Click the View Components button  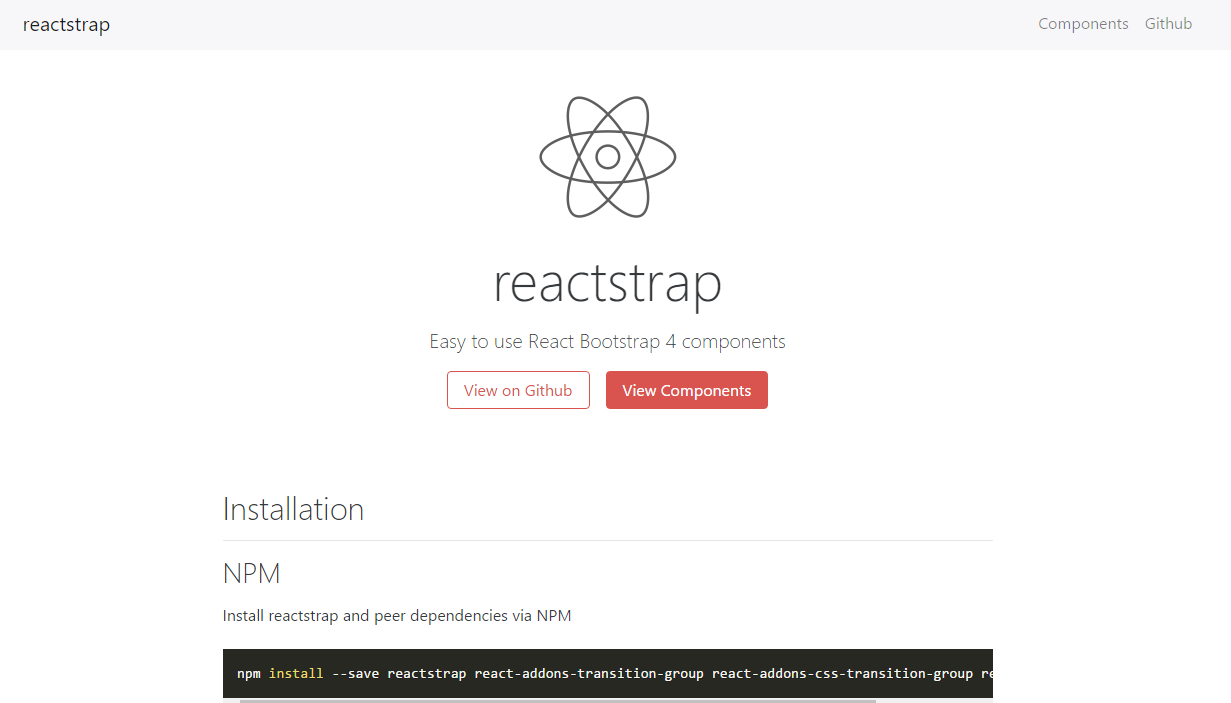(687, 390)
